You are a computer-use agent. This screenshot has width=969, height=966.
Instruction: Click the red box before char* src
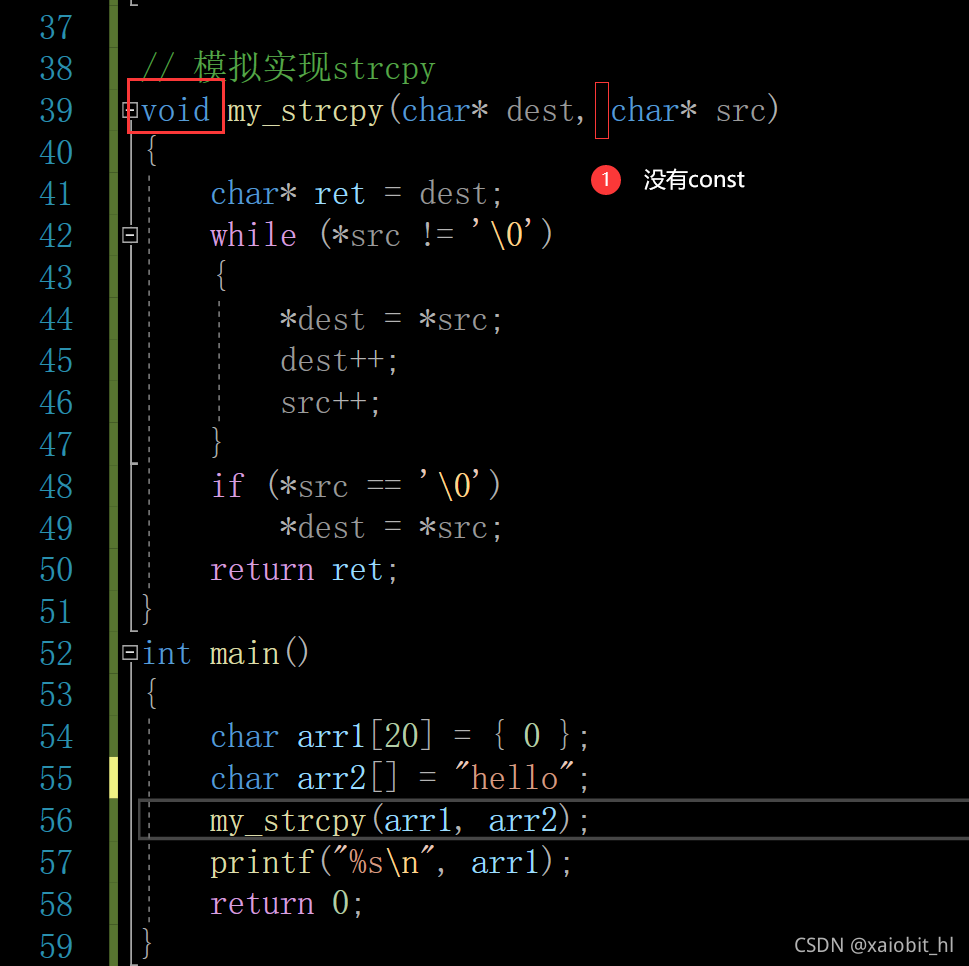[601, 110]
